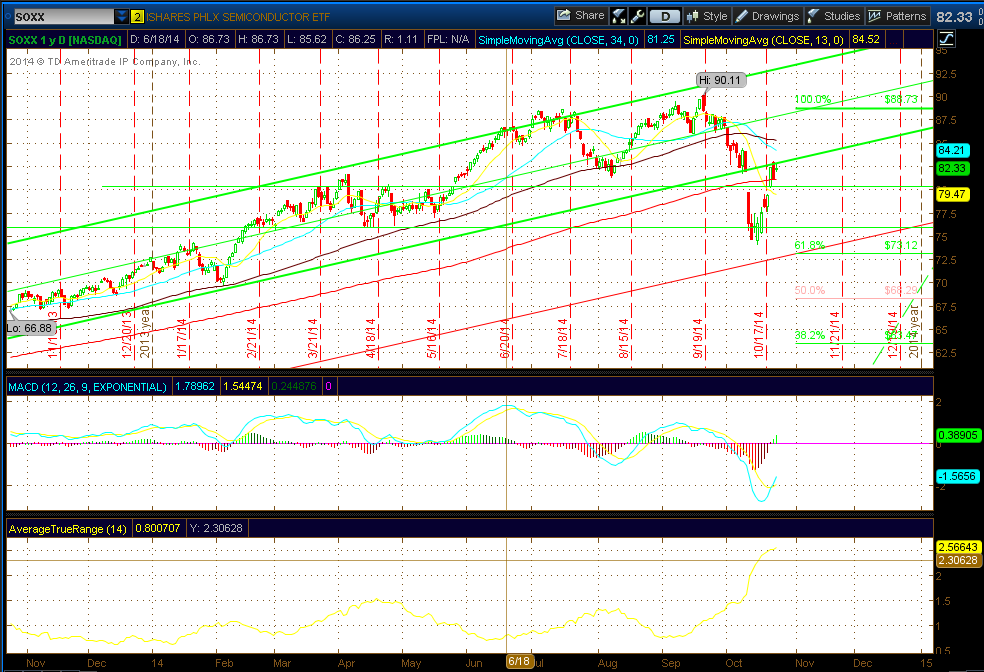
Task: Click the green 82.33 price axis label
Action: click(952, 168)
